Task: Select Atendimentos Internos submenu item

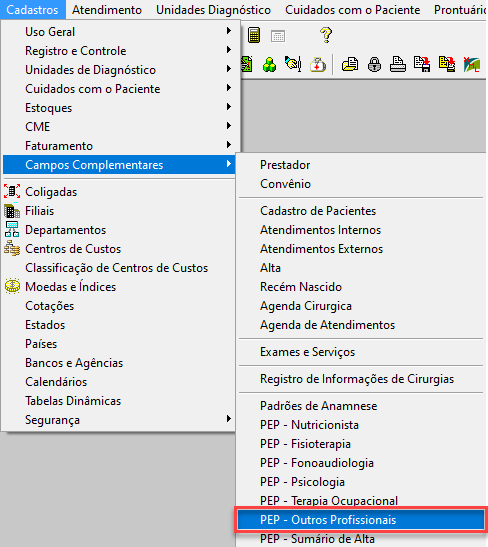Action: [361, 230]
